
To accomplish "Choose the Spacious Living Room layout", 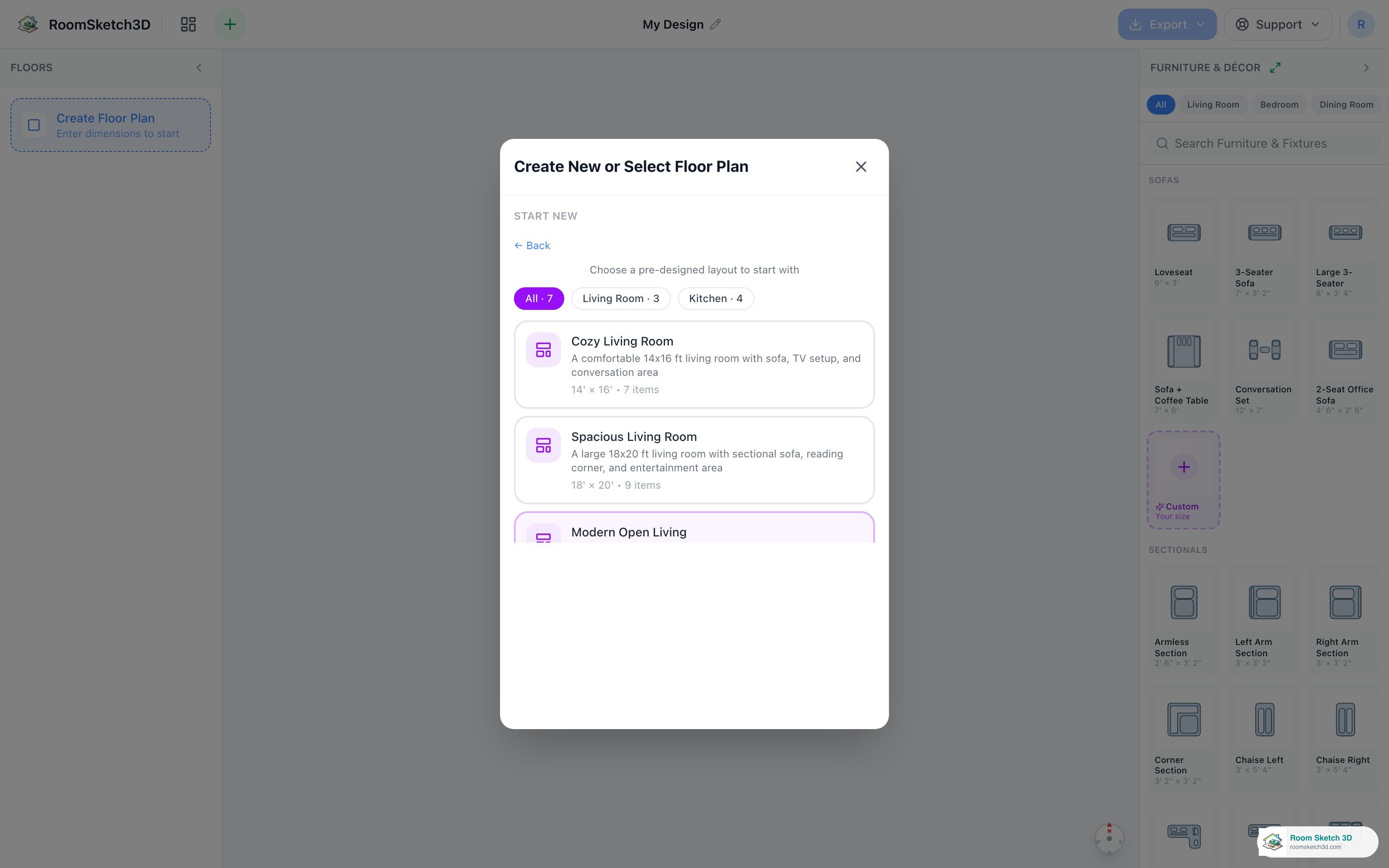I will pyautogui.click(x=694, y=460).
